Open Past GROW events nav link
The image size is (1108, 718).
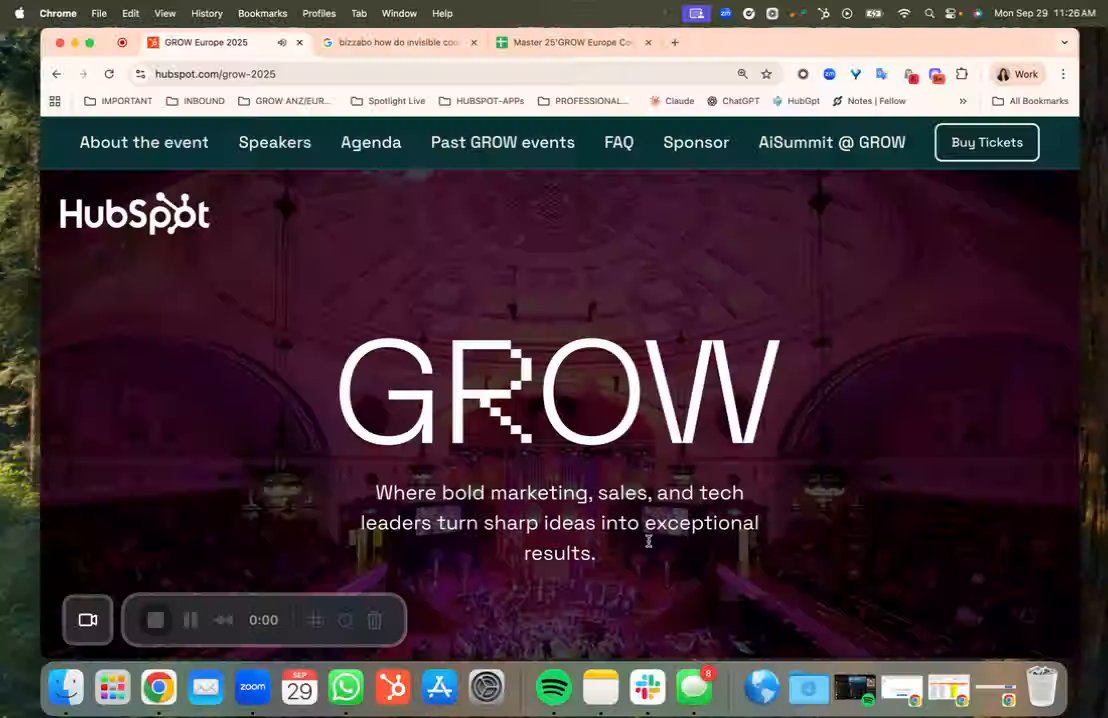[503, 142]
